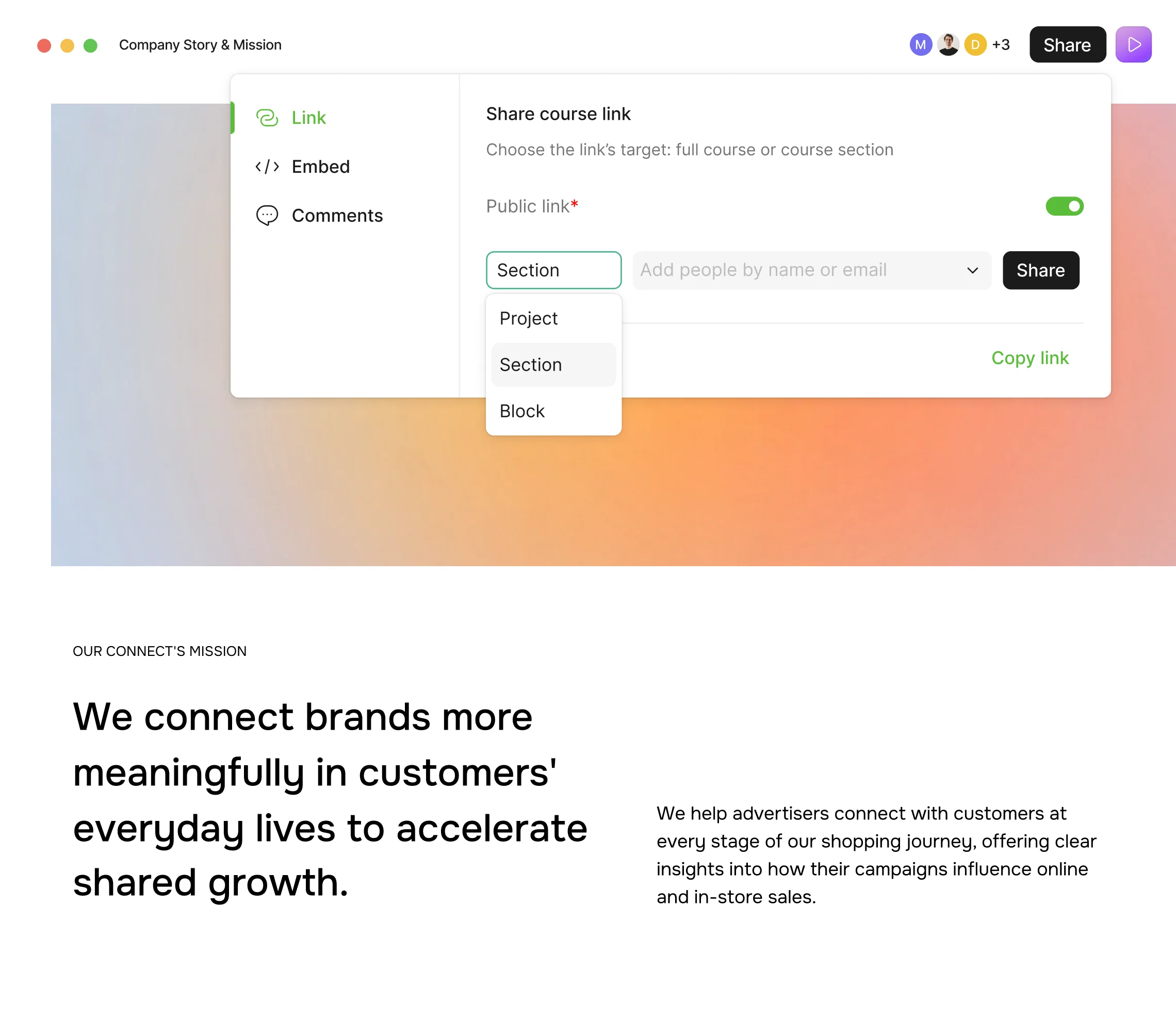Pick the highlighted Section option
The height and width of the screenshot is (1021, 1176).
[531, 365]
